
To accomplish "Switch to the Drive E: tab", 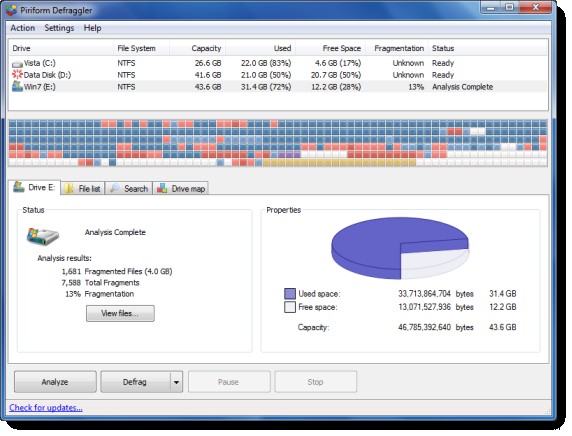I will (34, 188).
